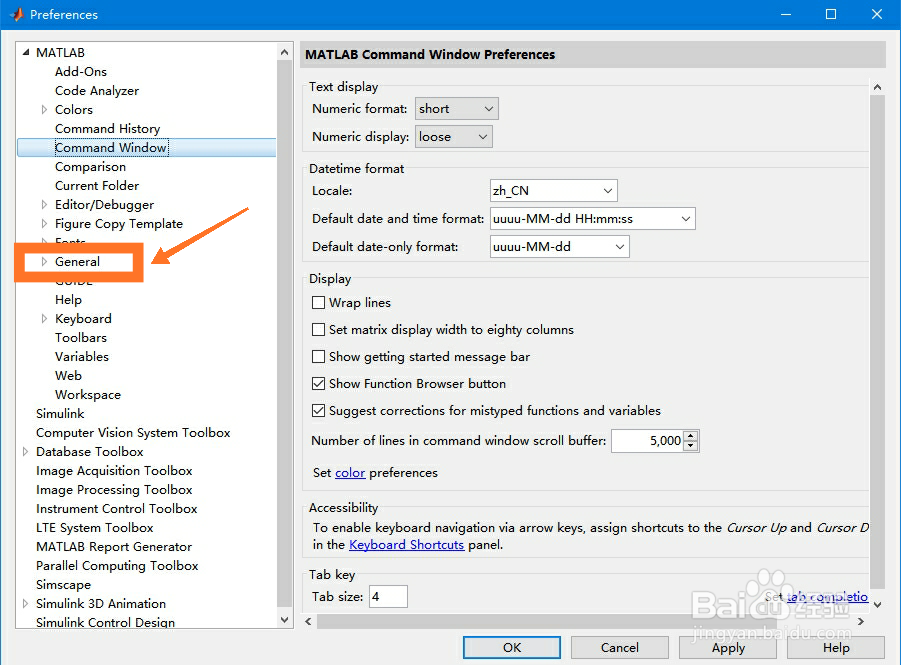The width and height of the screenshot is (901, 665).
Task: Click the Apply button
Action: click(x=728, y=647)
